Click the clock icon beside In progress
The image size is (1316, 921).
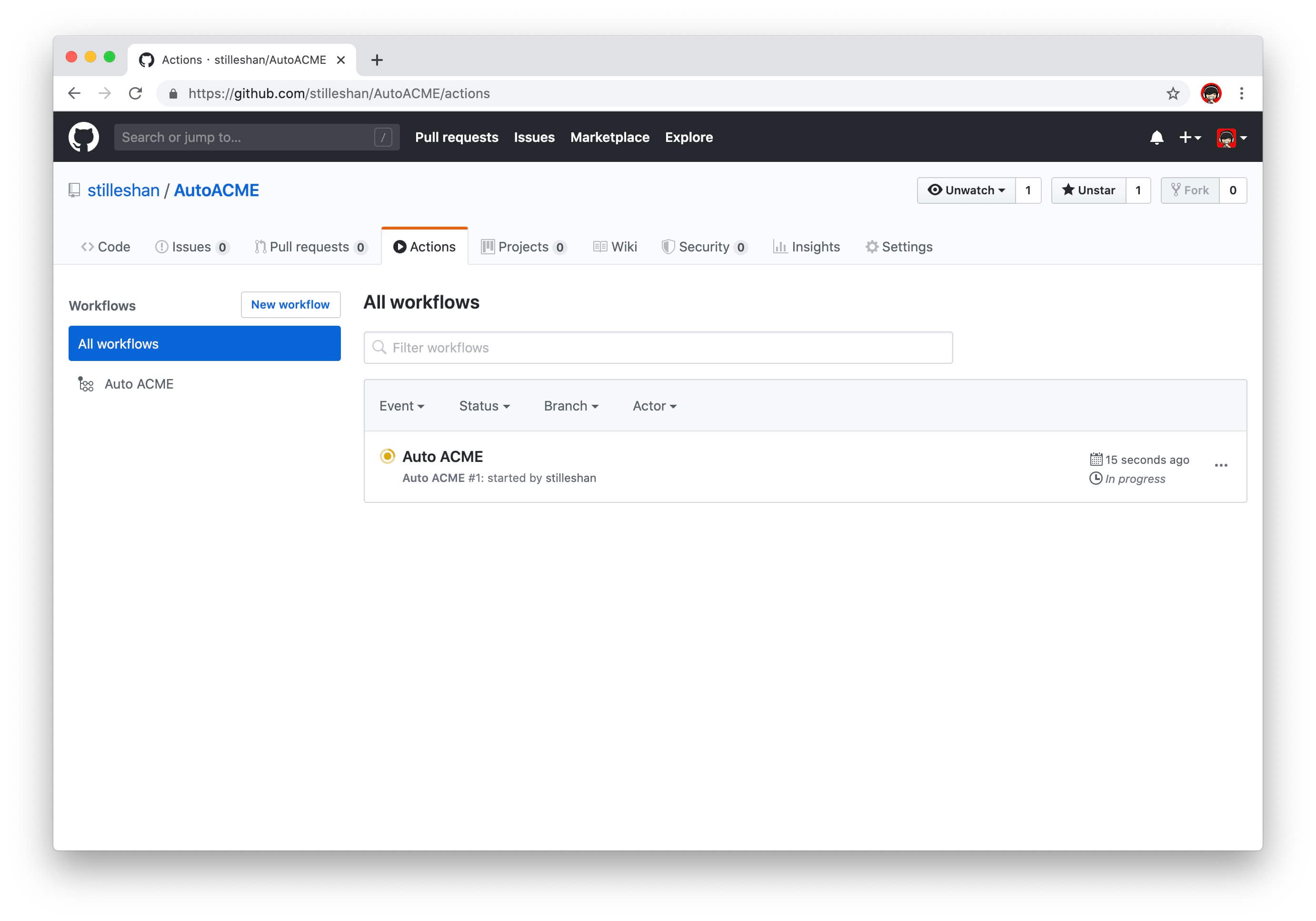[1096, 478]
